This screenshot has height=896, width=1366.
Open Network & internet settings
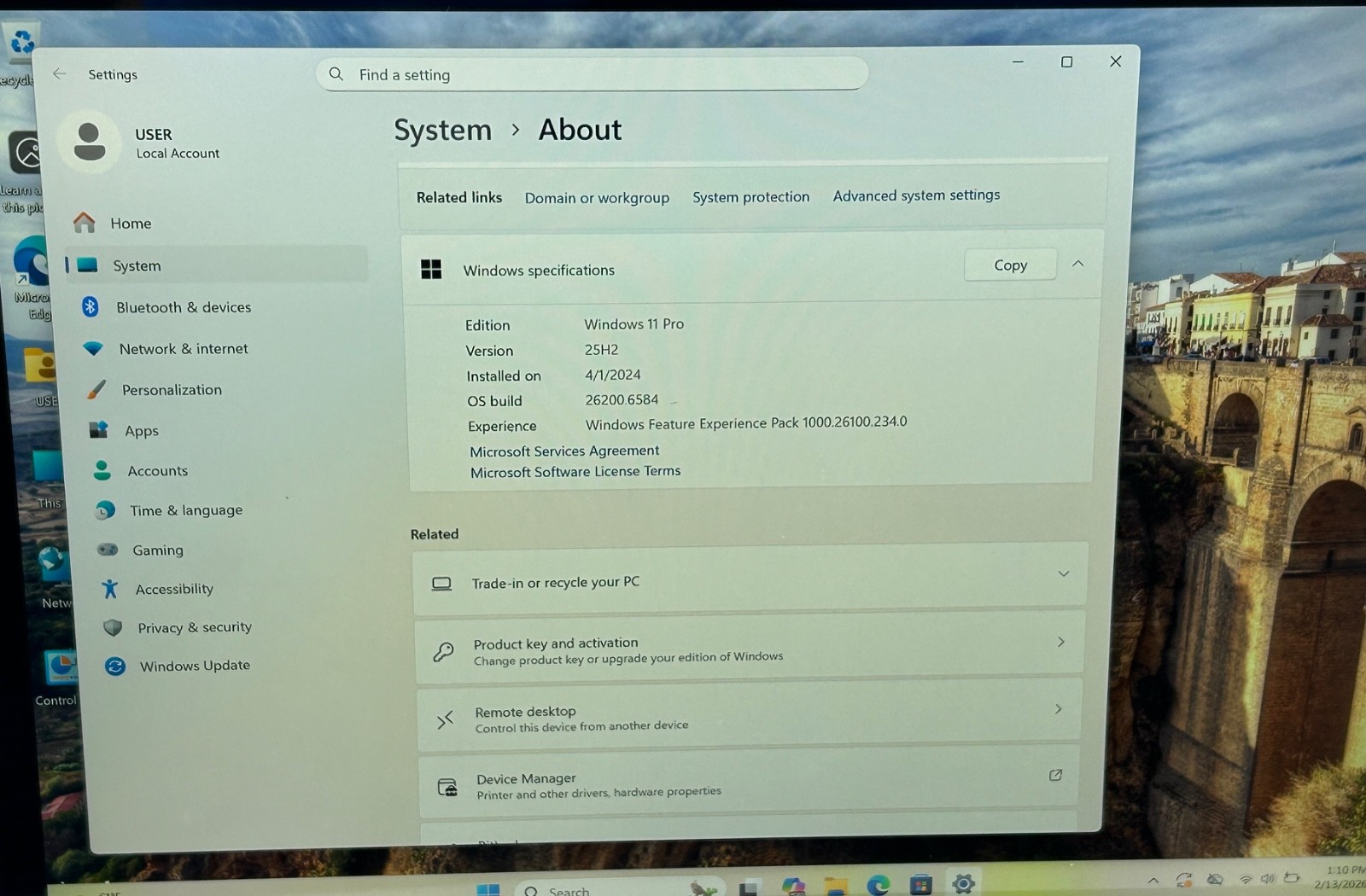(184, 348)
